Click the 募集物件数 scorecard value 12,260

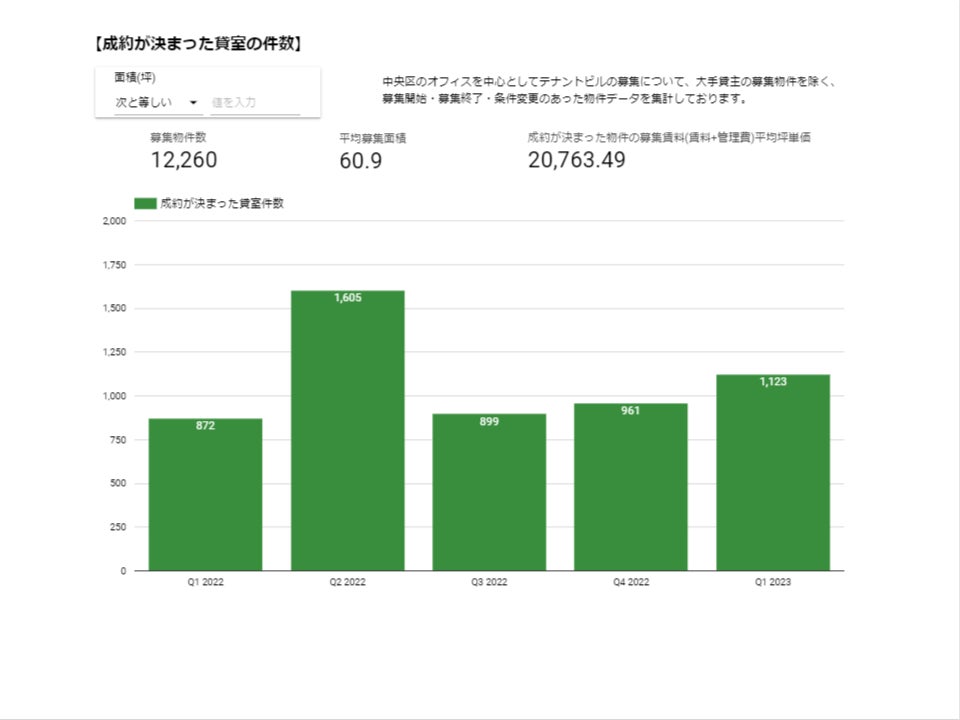[x=184, y=160]
